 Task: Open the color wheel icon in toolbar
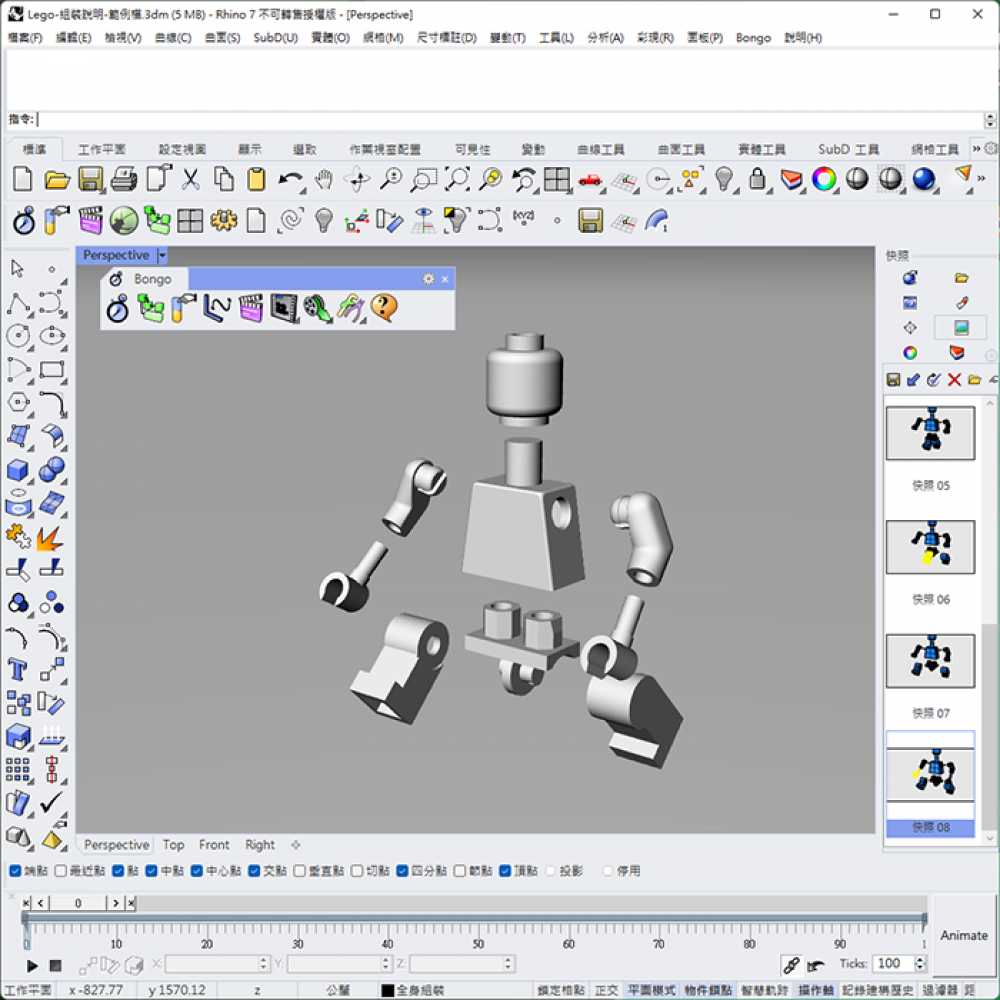(x=824, y=180)
